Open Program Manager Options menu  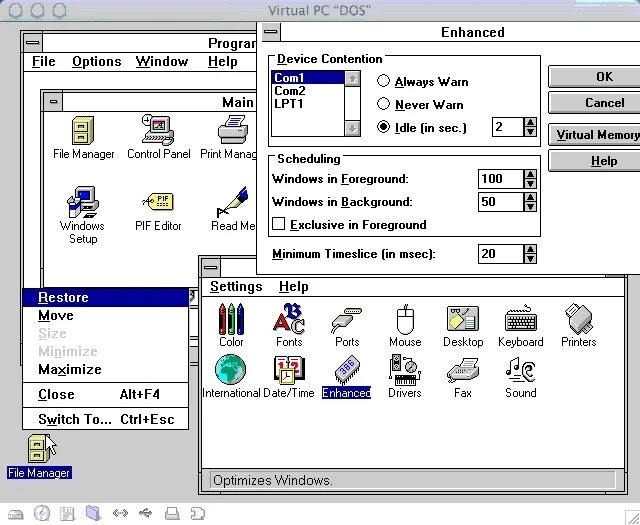click(x=97, y=61)
